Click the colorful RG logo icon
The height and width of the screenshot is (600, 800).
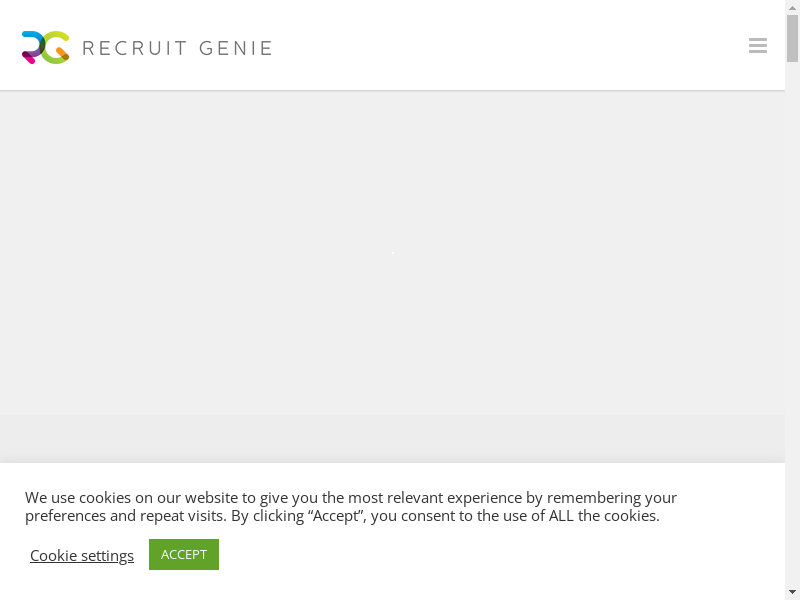46,47
